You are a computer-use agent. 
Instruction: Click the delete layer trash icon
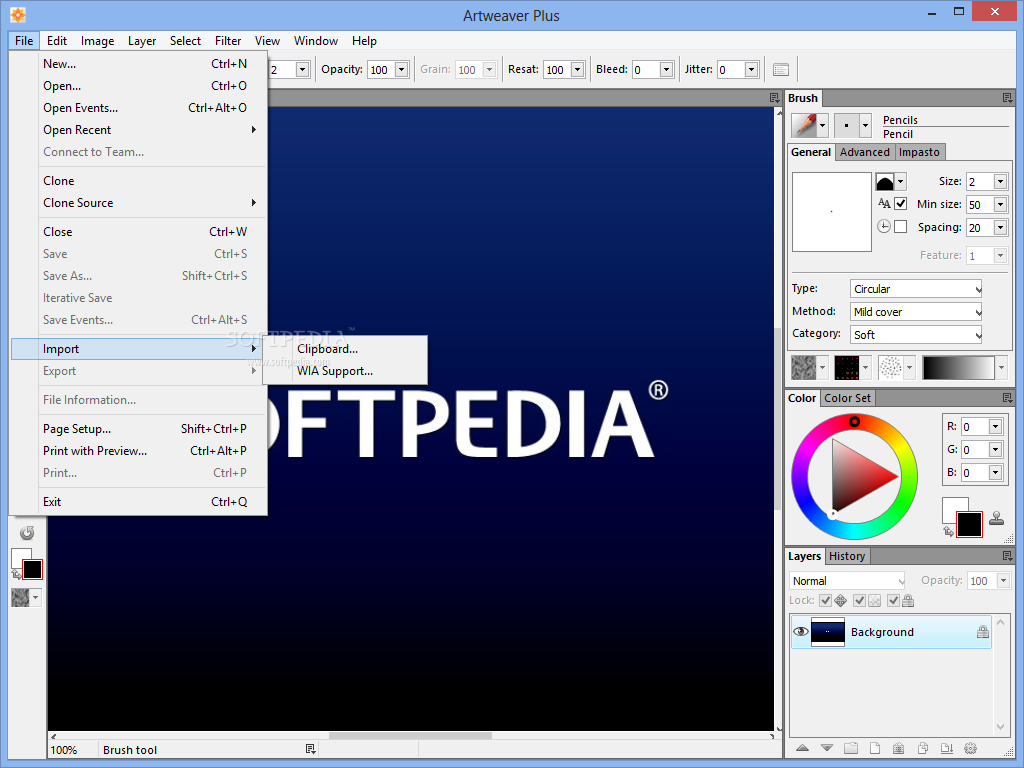(899, 748)
